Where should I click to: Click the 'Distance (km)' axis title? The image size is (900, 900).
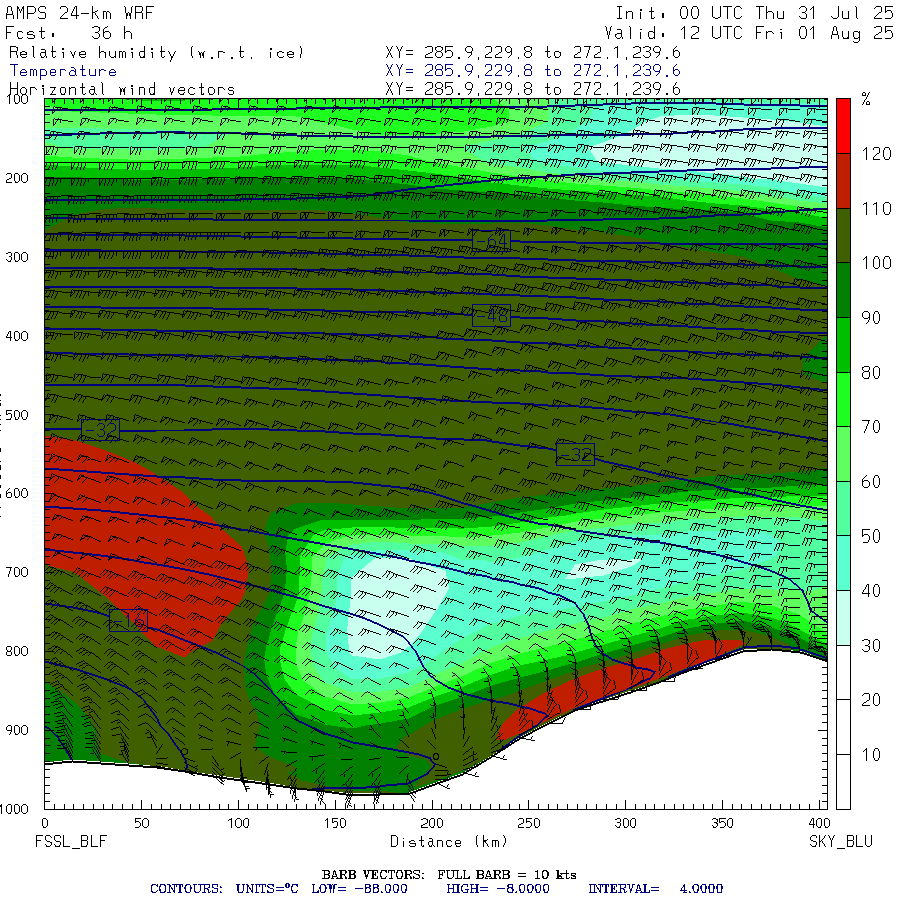pyautogui.click(x=449, y=841)
